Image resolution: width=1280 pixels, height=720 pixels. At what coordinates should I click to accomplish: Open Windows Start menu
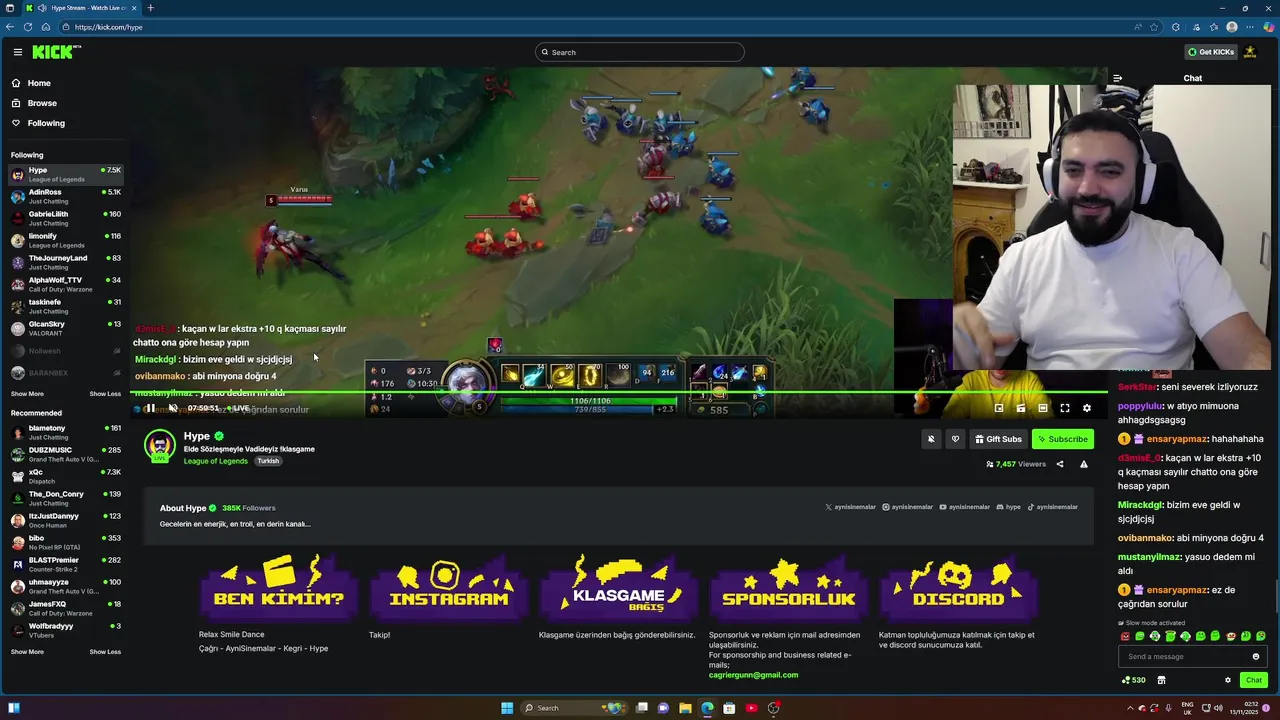click(x=507, y=708)
